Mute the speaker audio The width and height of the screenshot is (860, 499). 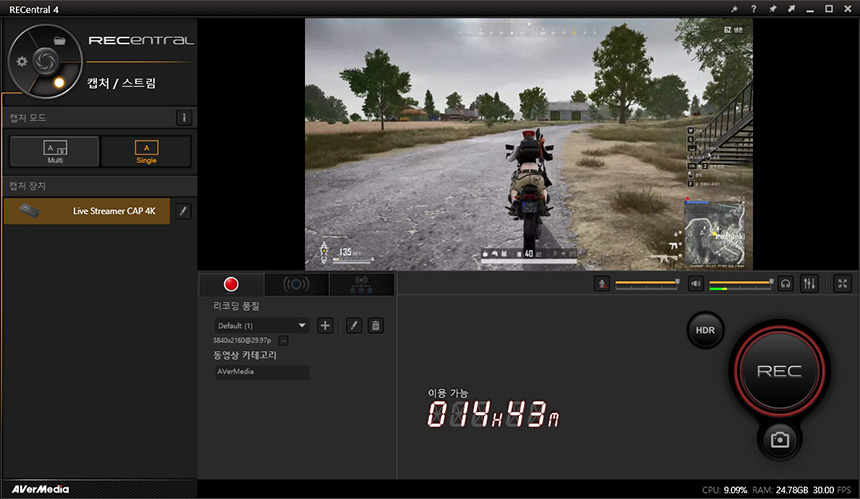tap(695, 283)
